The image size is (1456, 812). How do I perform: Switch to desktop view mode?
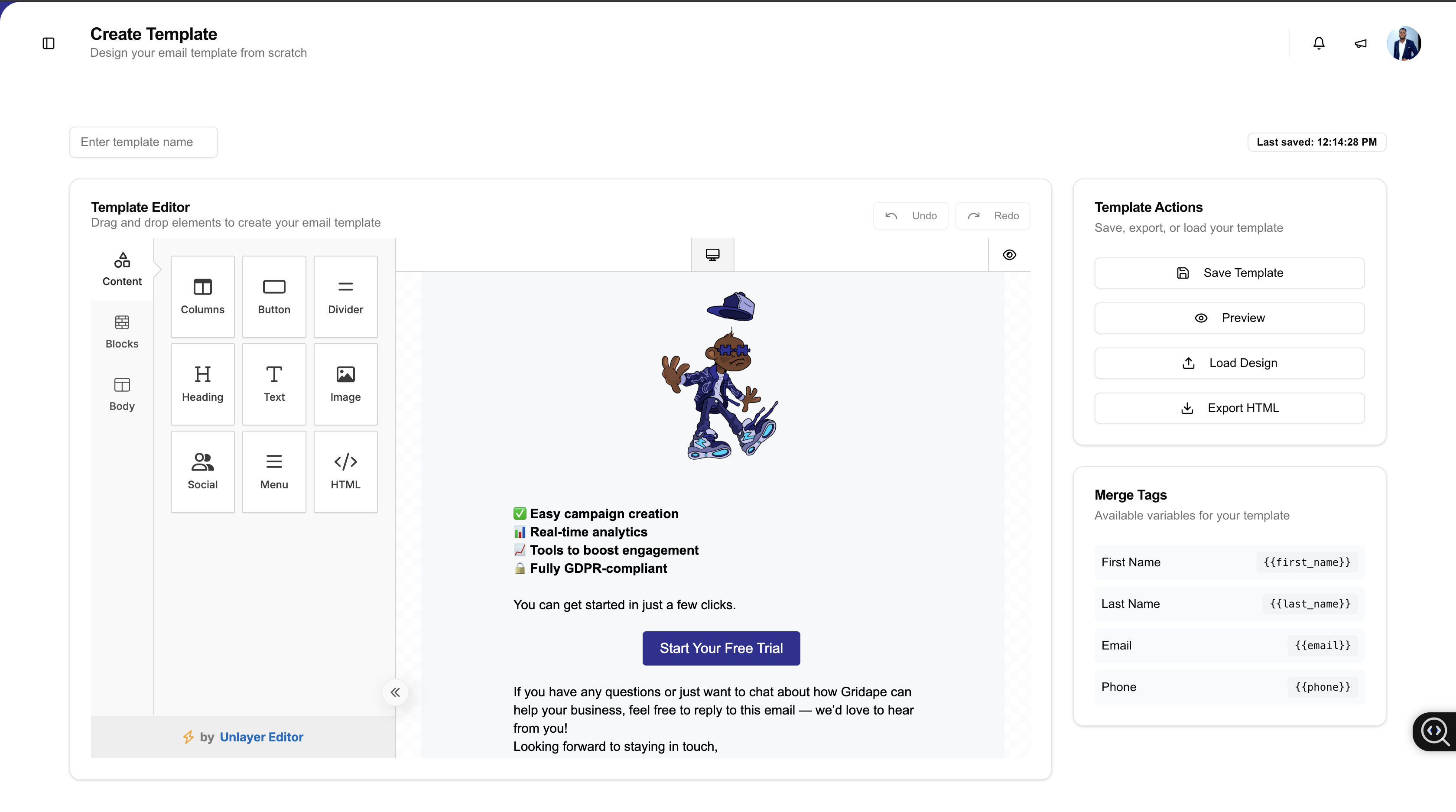pos(712,255)
